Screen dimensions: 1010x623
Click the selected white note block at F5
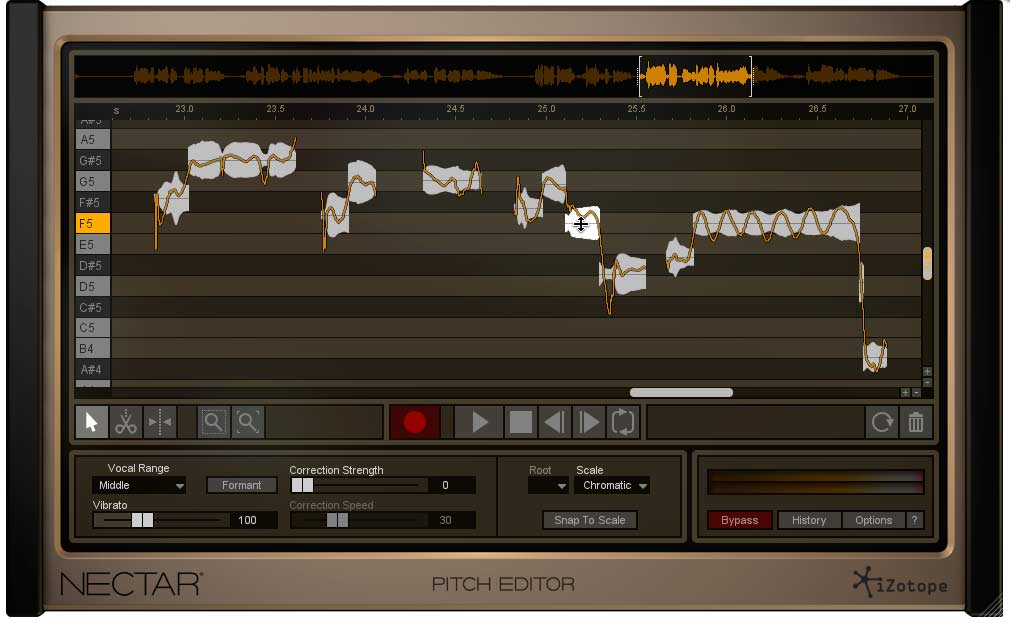(x=582, y=224)
